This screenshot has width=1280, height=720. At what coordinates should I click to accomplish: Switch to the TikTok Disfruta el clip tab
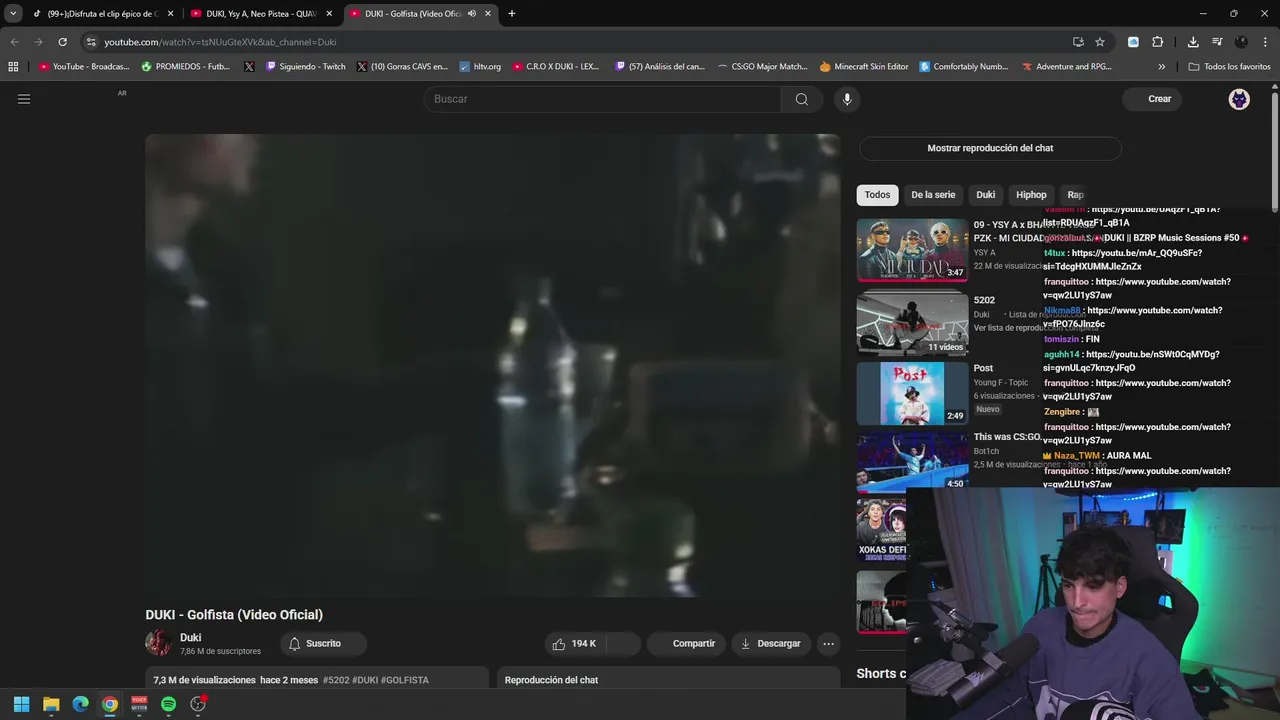tap(103, 14)
